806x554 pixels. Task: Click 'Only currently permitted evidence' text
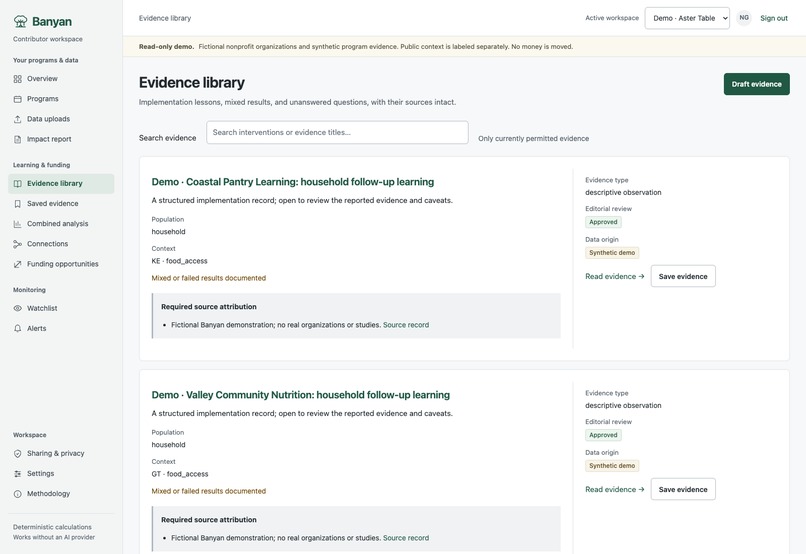click(x=534, y=139)
